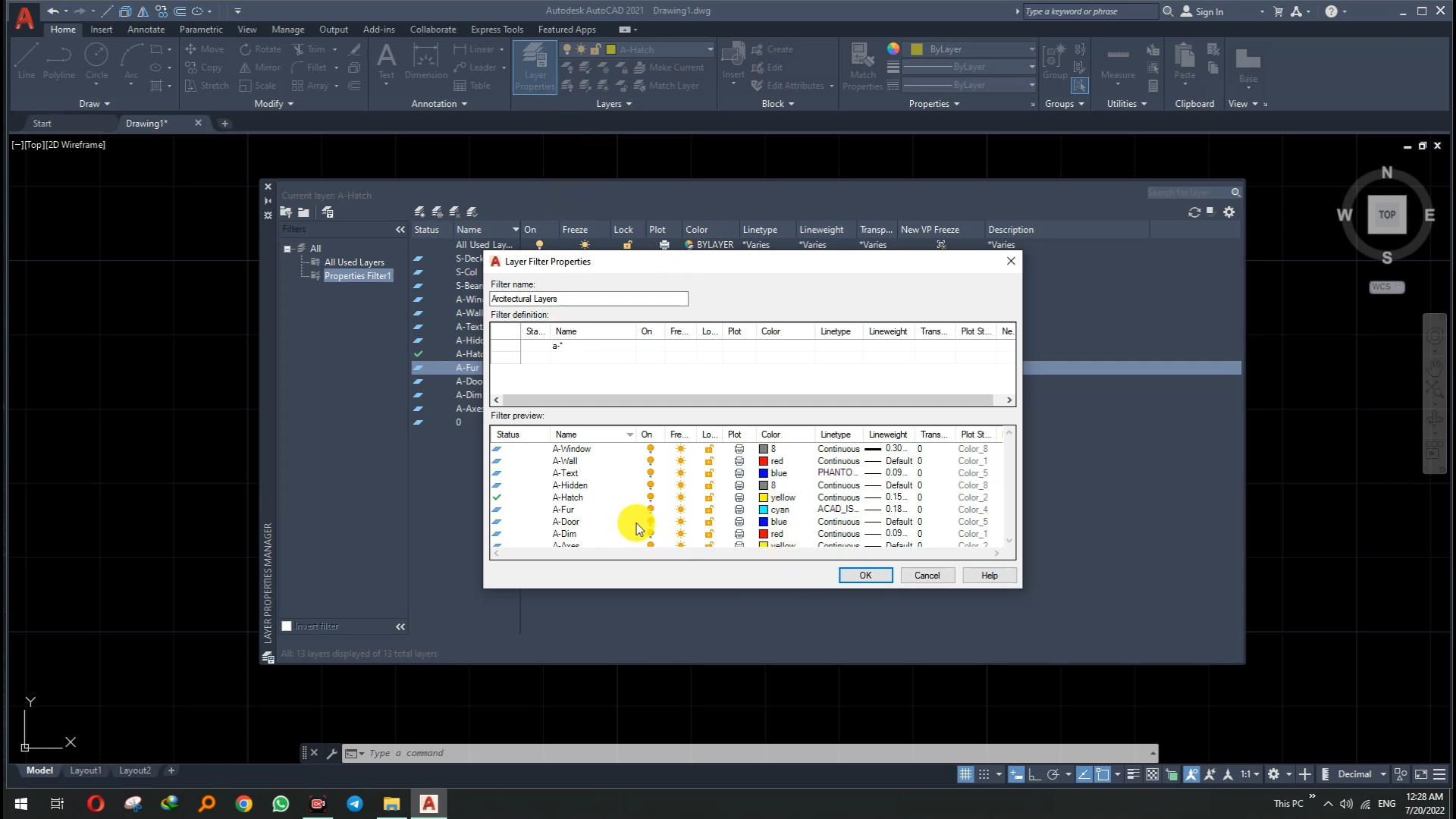Collapse the Filters pane chevrons
The width and height of the screenshot is (1456, 819).
[x=400, y=230]
